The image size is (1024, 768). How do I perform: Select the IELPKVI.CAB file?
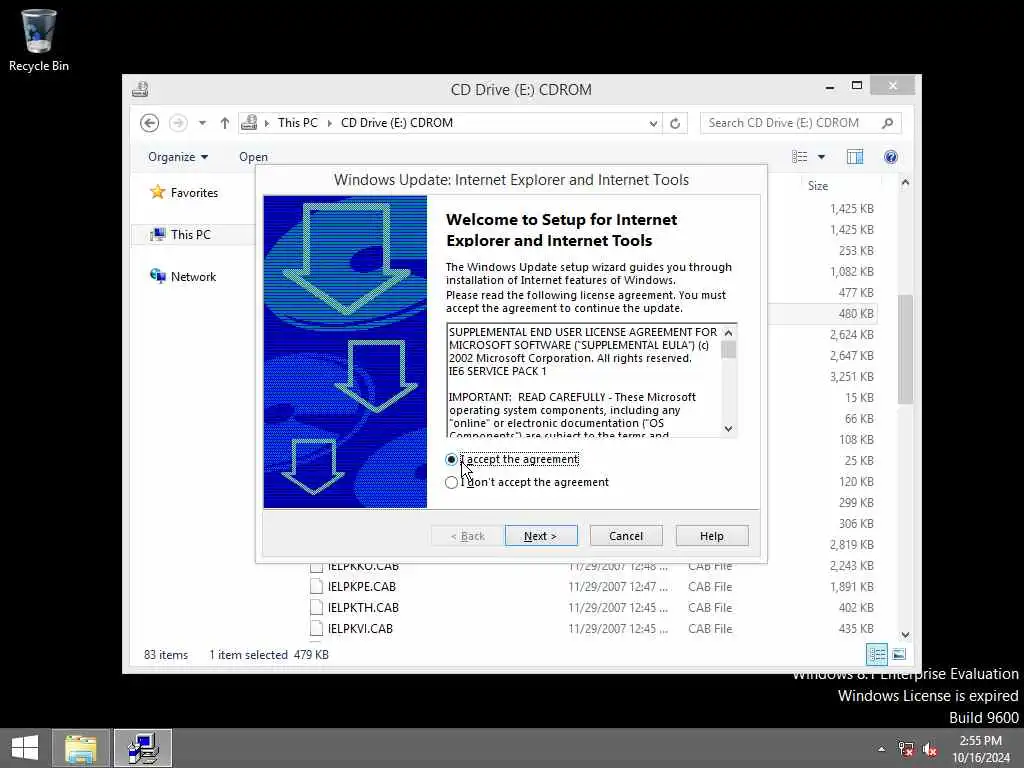pyautogui.click(x=360, y=628)
